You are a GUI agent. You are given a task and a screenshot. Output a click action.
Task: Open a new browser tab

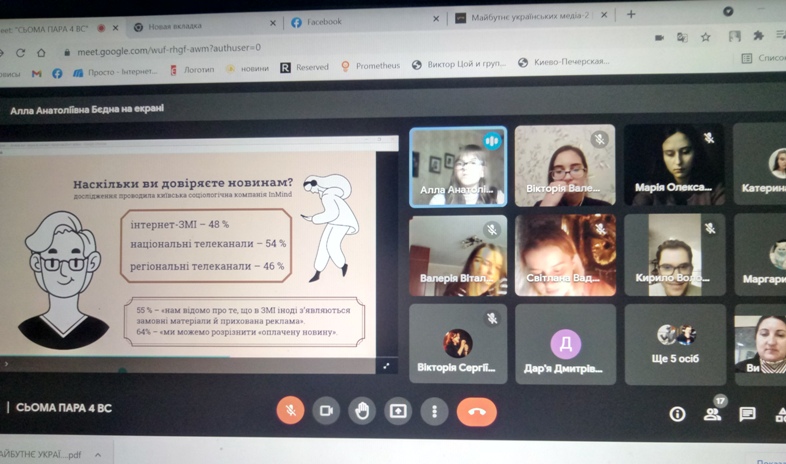point(631,14)
